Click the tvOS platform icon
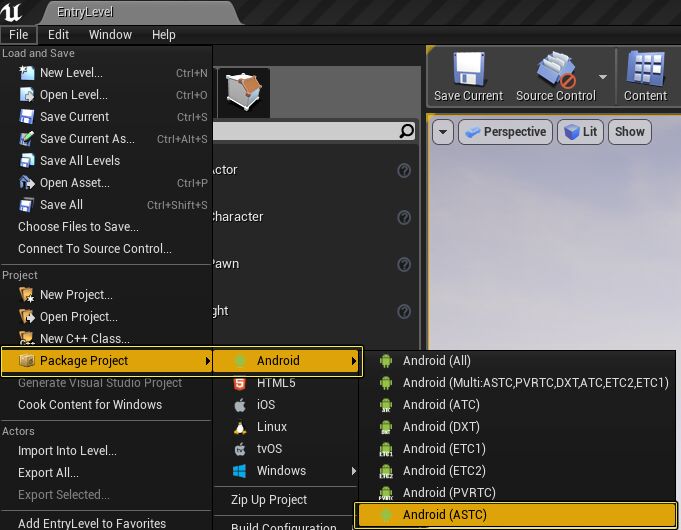The image size is (681, 530). point(240,449)
